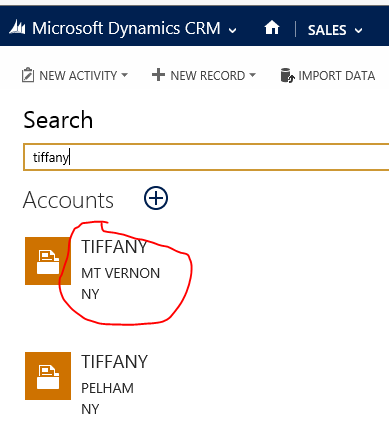Click the MT VERNON city text
The image size is (389, 431).
point(121,273)
